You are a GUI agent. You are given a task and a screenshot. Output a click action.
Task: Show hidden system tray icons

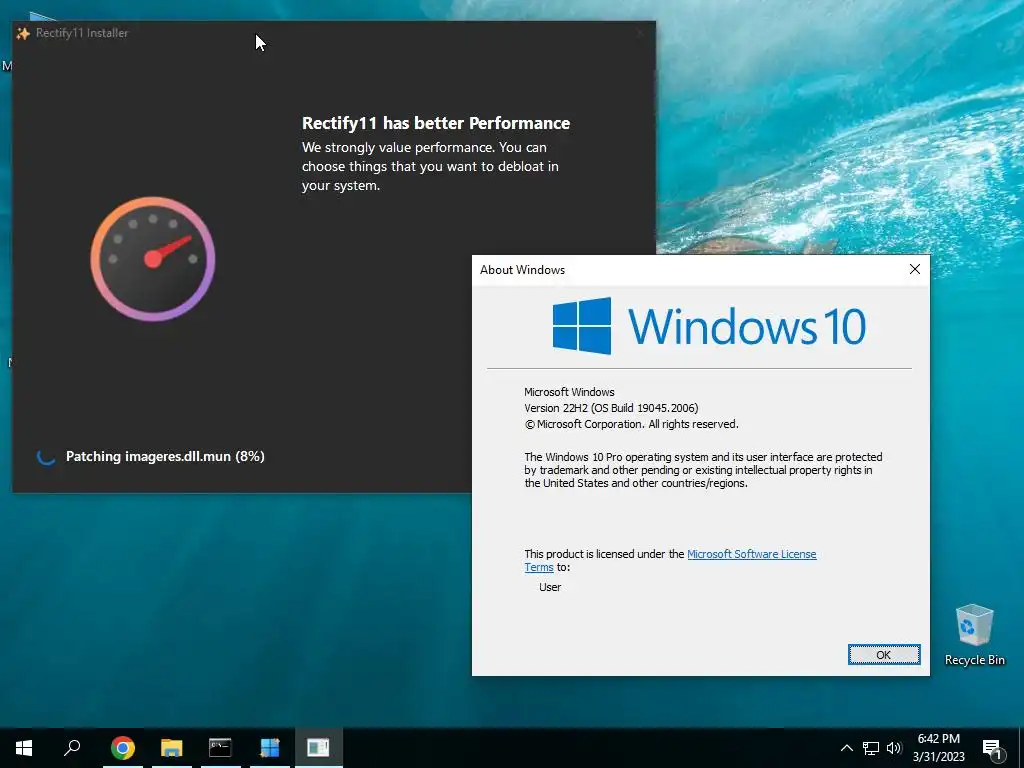pos(846,748)
